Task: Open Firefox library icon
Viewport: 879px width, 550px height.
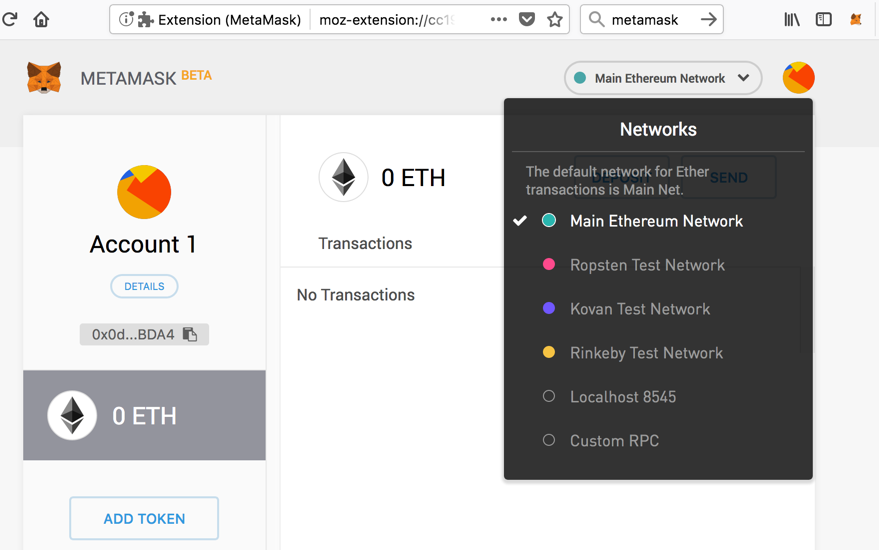Action: 792,19
